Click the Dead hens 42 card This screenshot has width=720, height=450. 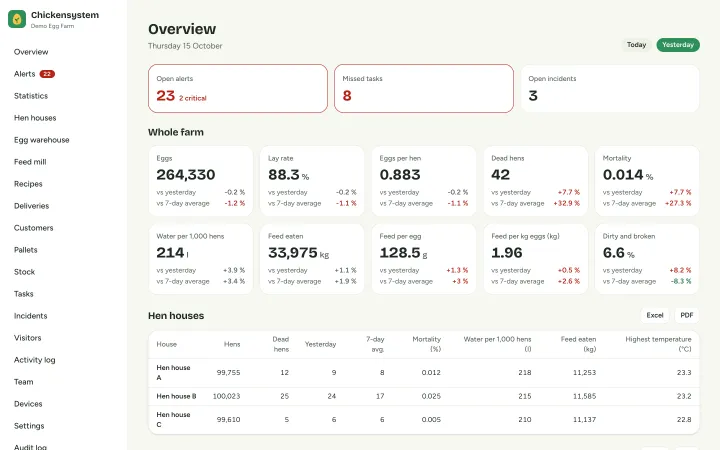(535, 181)
